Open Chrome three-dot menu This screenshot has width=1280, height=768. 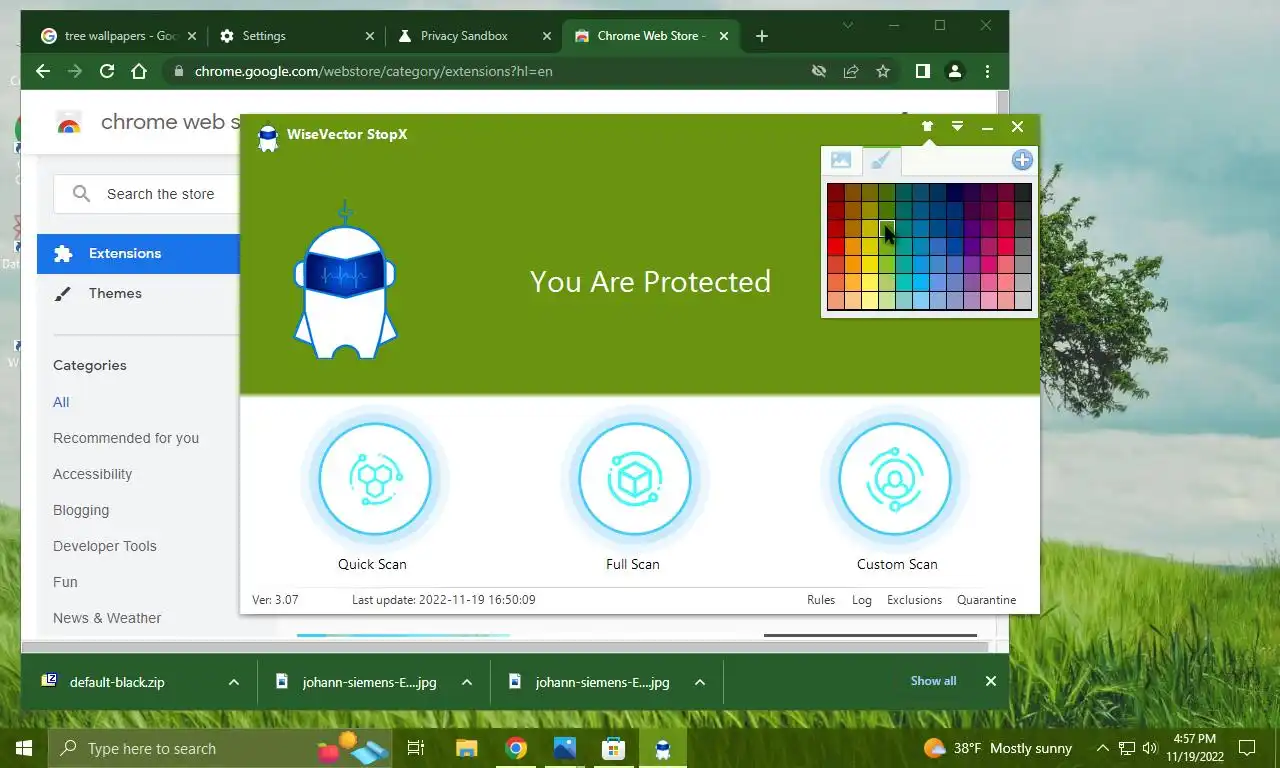click(x=987, y=71)
